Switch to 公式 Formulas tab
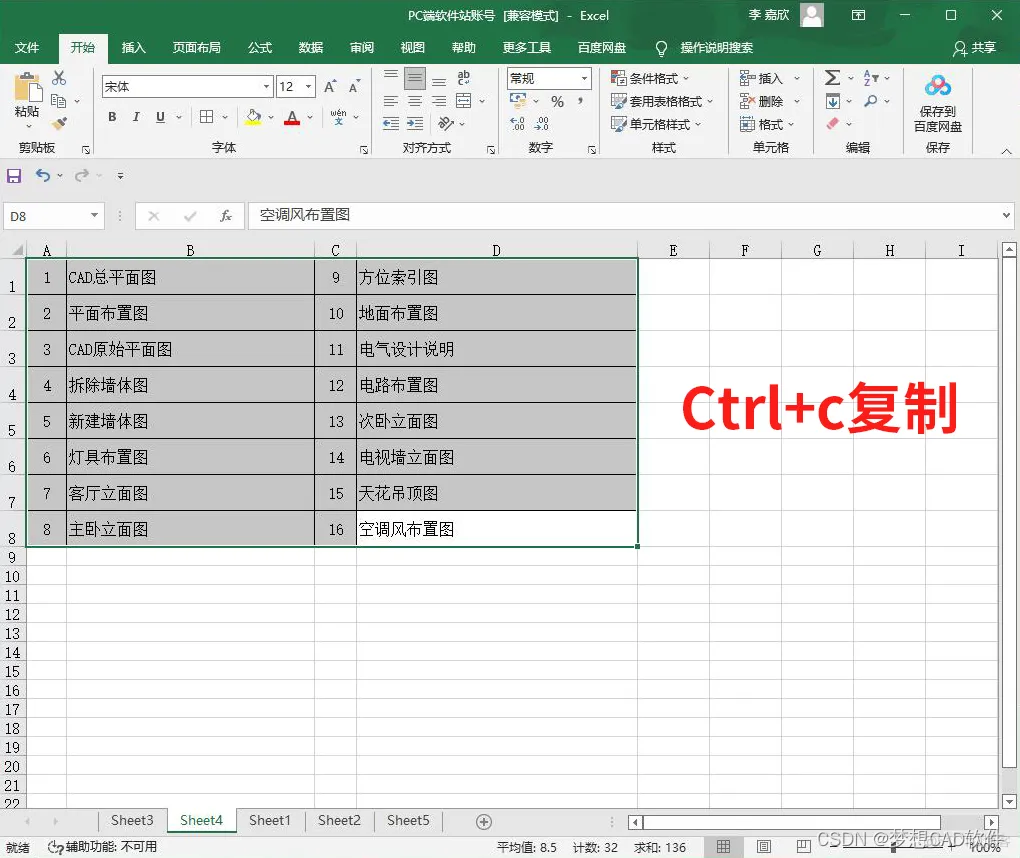The image size is (1020, 858). click(x=260, y=47)
